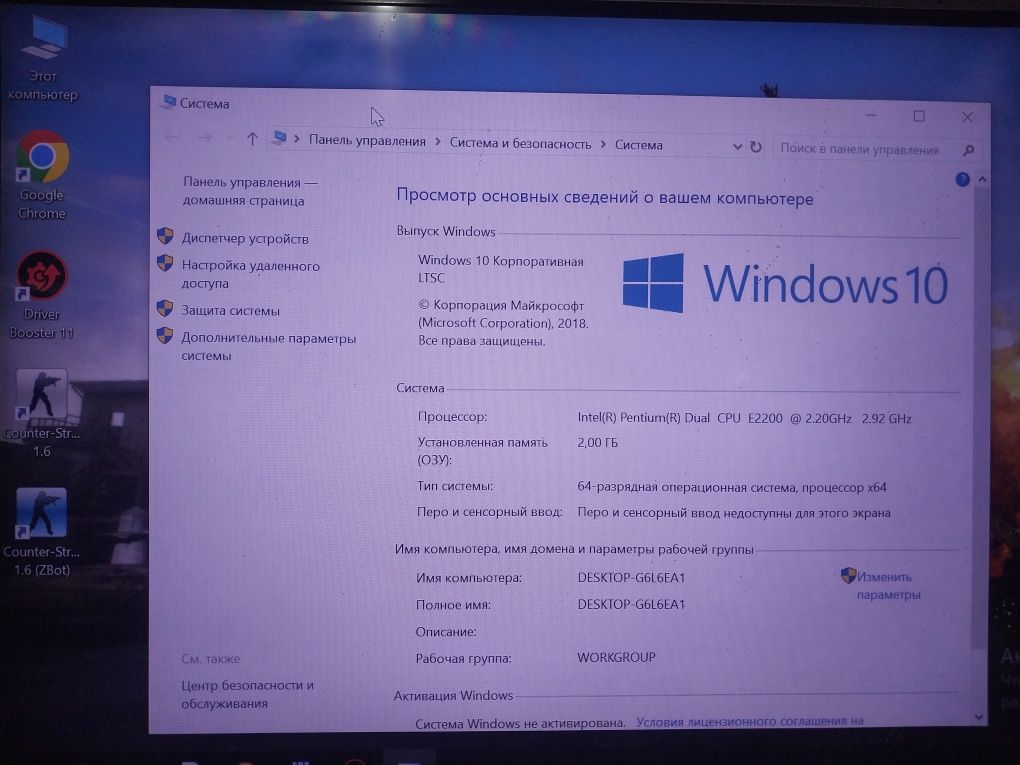This screenshot has height=765, width=1020.
Task: Click the refresh icon in address bar
Action: coord(755,147)
